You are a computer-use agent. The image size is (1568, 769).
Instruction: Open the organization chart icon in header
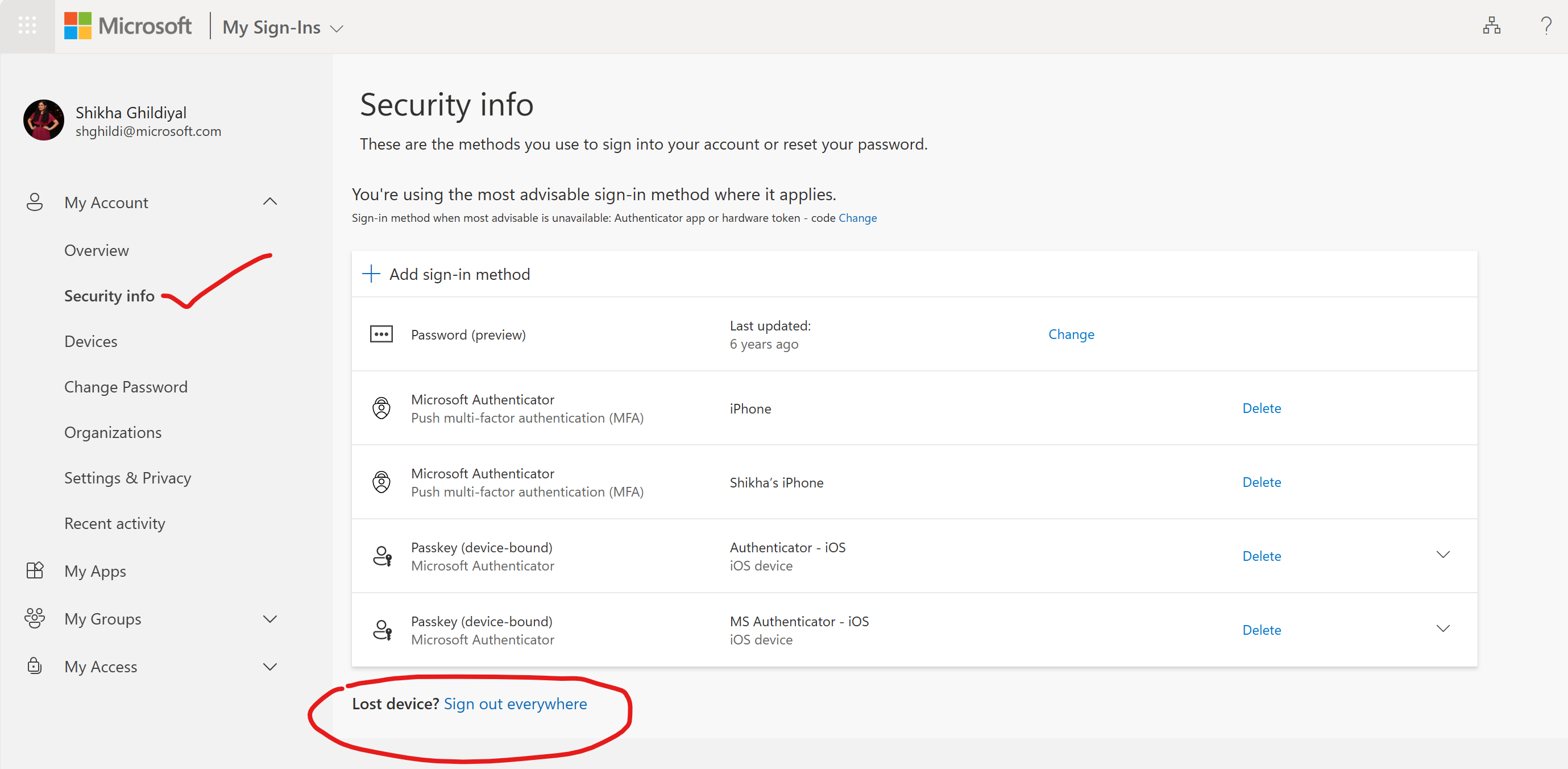(x=1491, y=26)
